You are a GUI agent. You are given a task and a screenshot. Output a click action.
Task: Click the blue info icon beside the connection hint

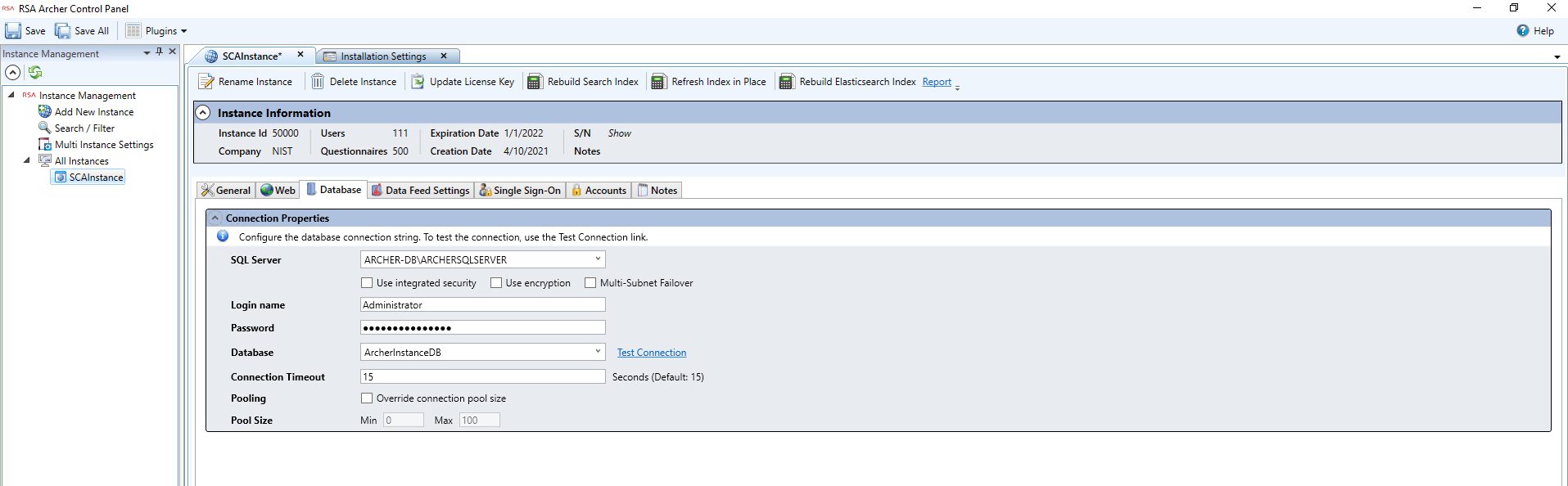click(x=223, y=236)
